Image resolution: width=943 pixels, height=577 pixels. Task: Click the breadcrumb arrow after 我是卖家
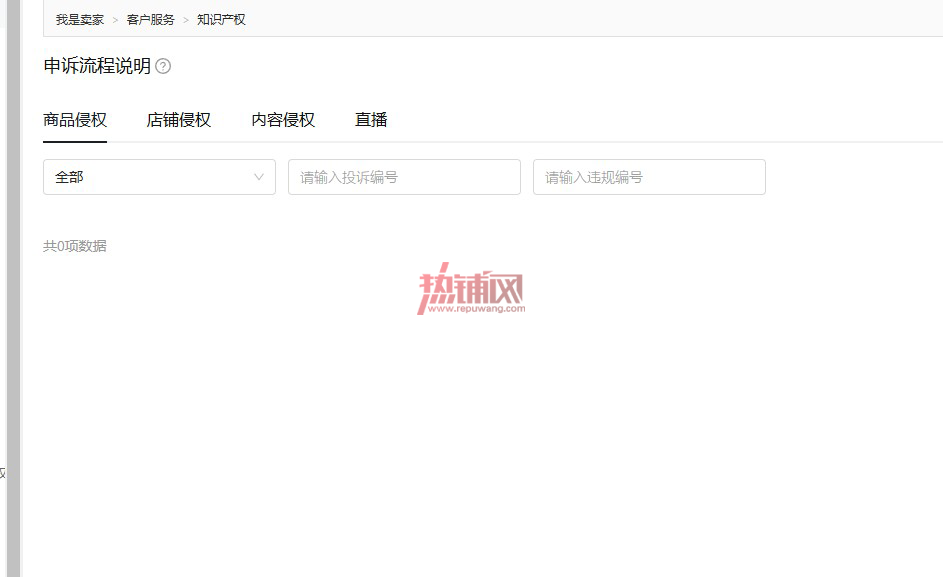[x=115, y=20]
